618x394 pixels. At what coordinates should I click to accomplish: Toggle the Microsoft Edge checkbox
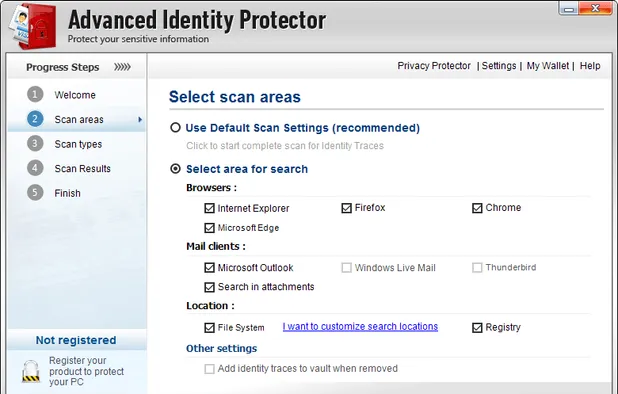pyautogui.click(x=209, y=228)
